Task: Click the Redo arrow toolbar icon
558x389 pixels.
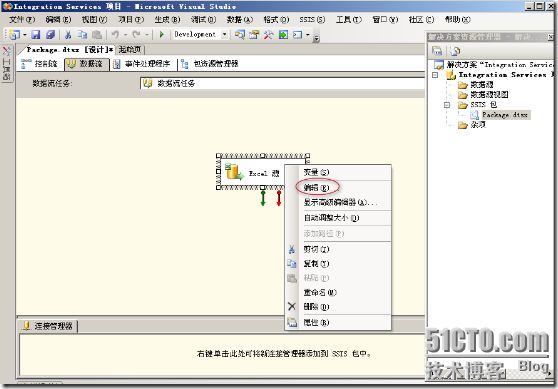Action: (x=136, y=35)
